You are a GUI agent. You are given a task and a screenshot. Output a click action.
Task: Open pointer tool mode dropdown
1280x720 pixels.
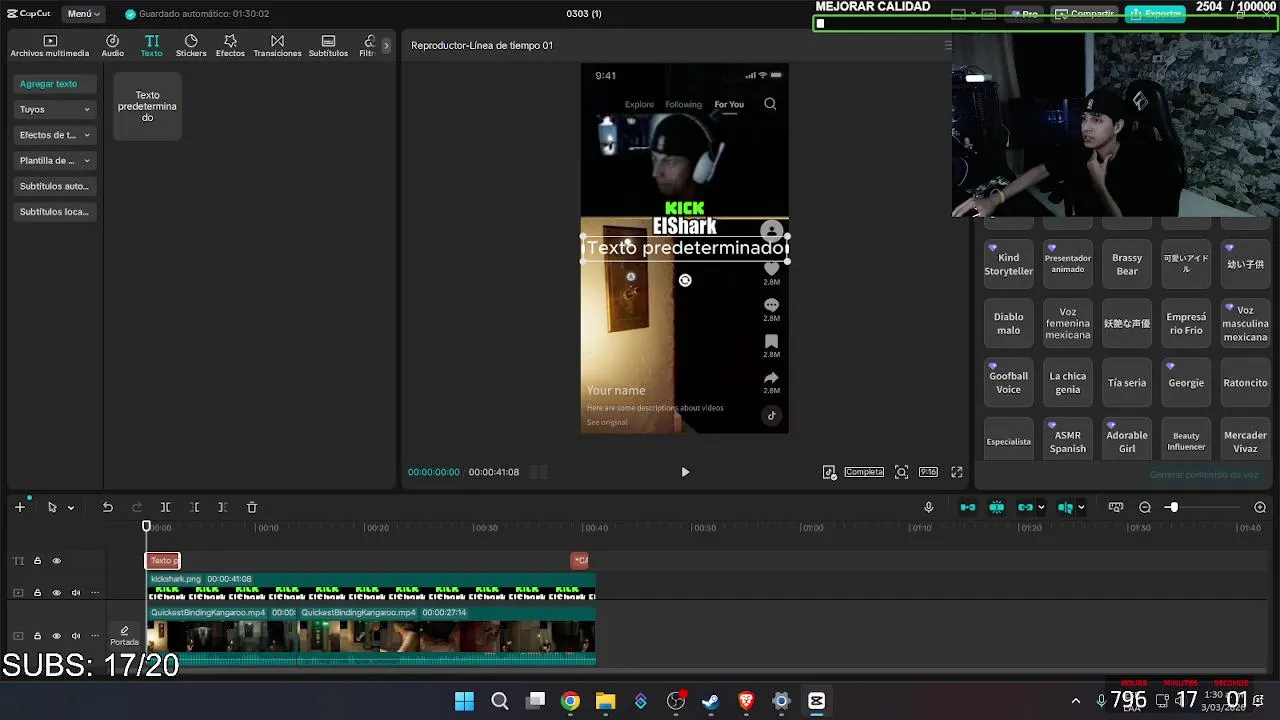[x=71, y=508]
